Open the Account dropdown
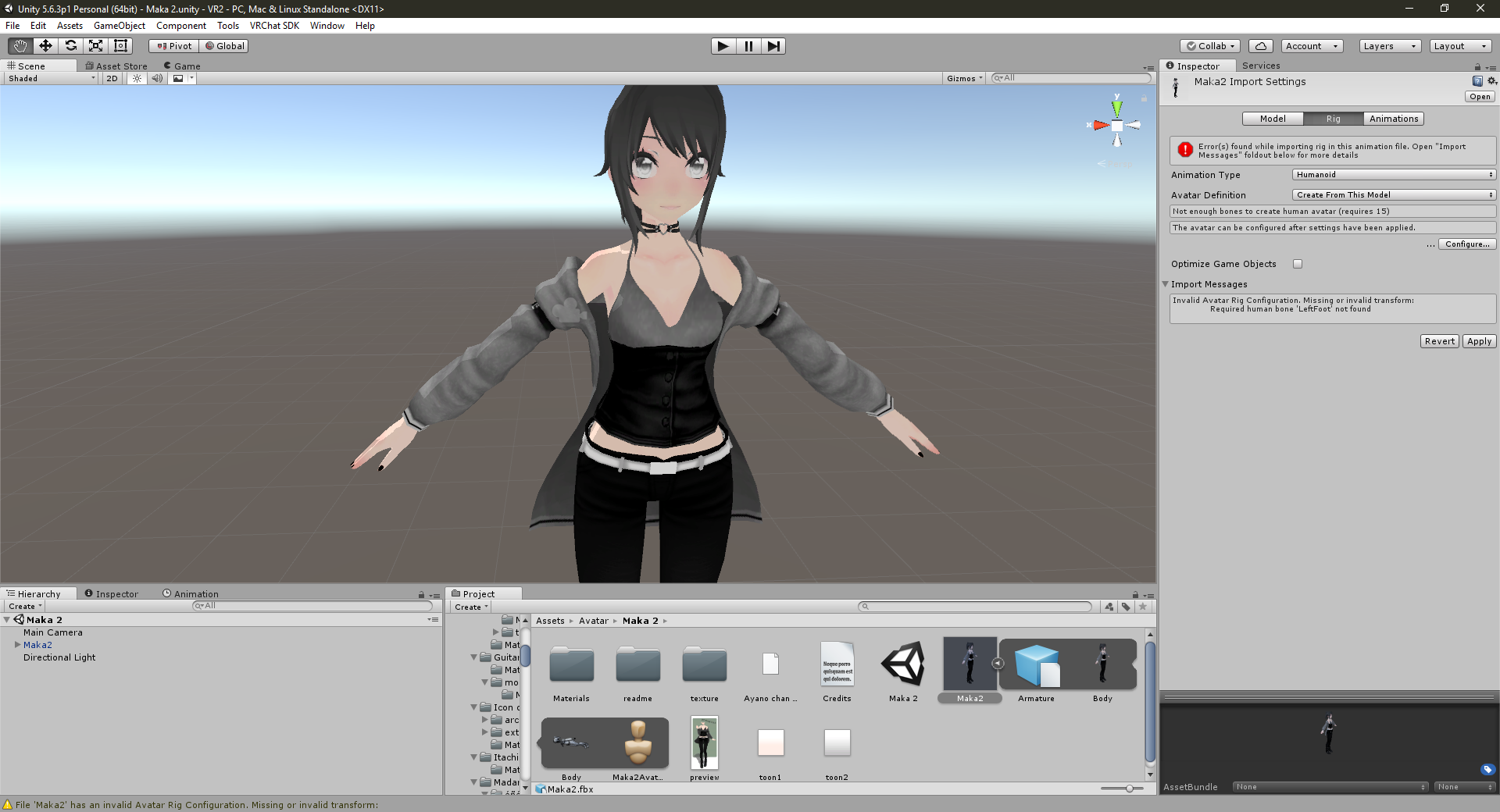Image resolution: width=1500 pixels, height=812 pixels. pos(1312,46)
